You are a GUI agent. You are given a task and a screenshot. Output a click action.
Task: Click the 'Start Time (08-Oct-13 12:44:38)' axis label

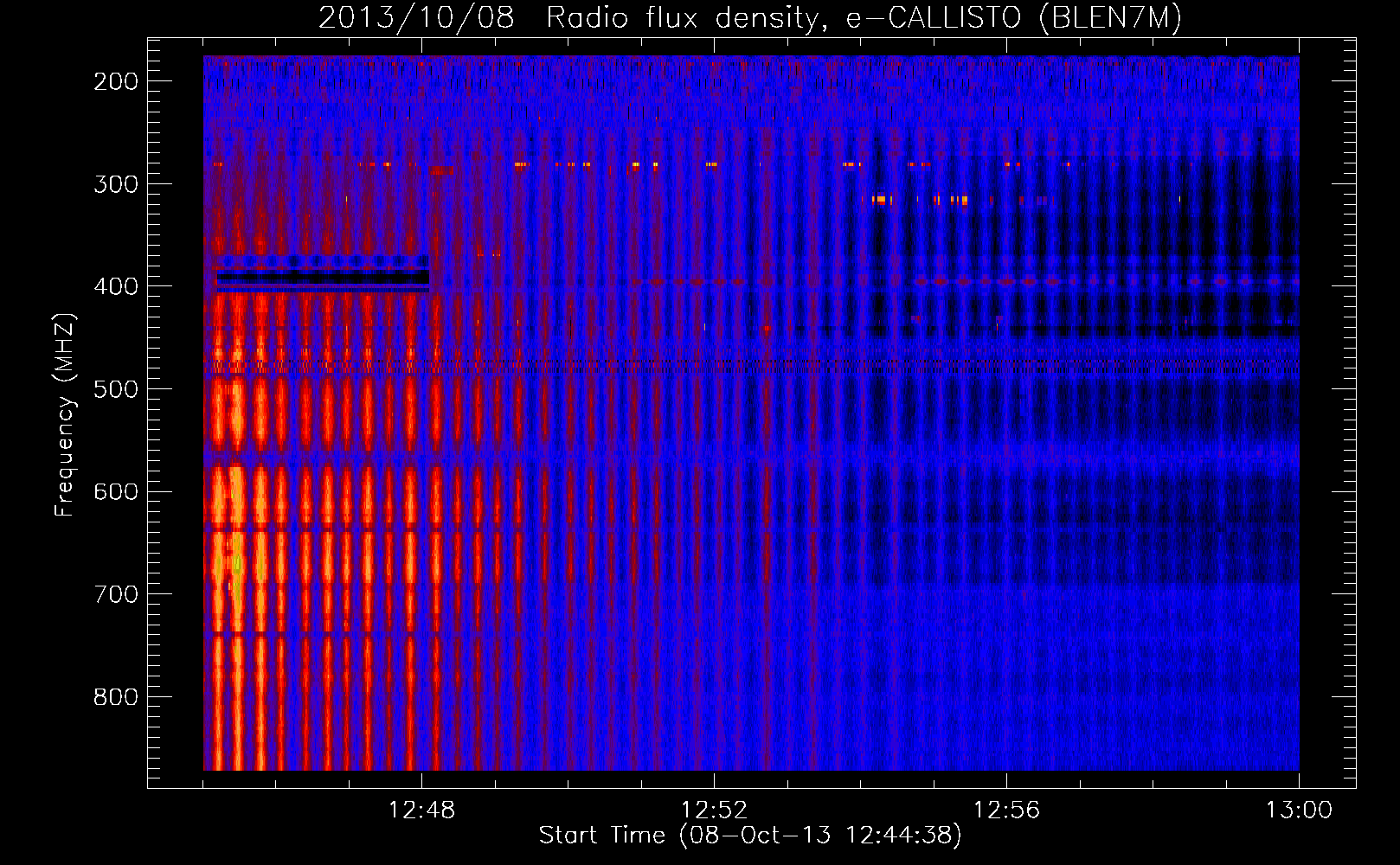click(750, 835)
